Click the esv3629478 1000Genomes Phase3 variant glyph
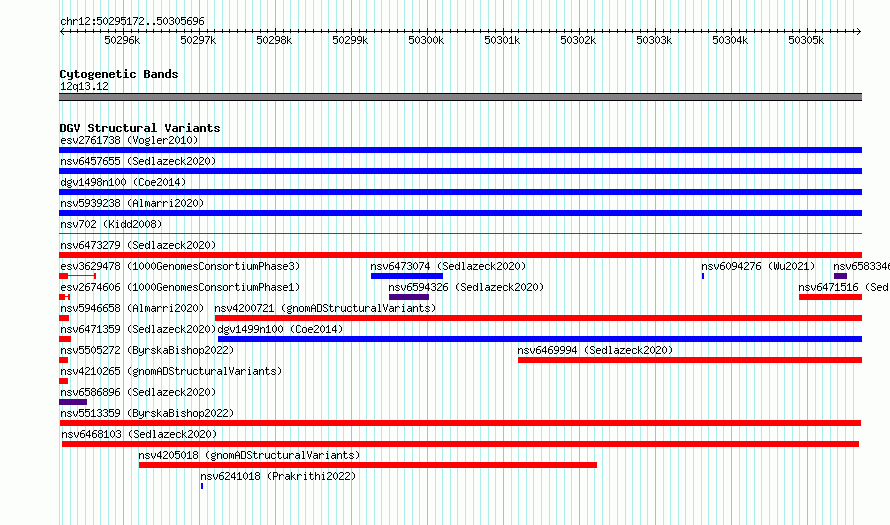This screenshot has width=890, height=525. tap(77, 276)
